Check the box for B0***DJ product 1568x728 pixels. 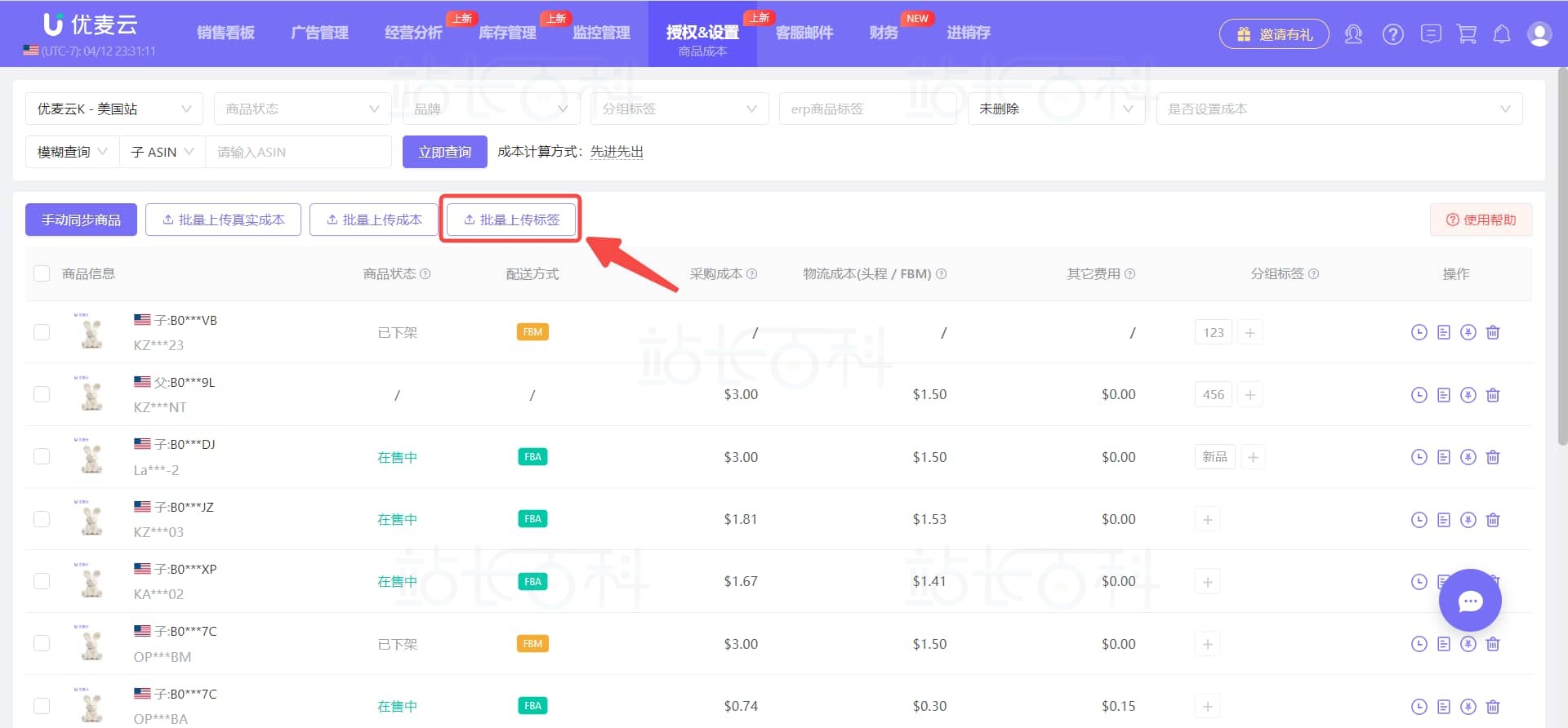(42, 456)
